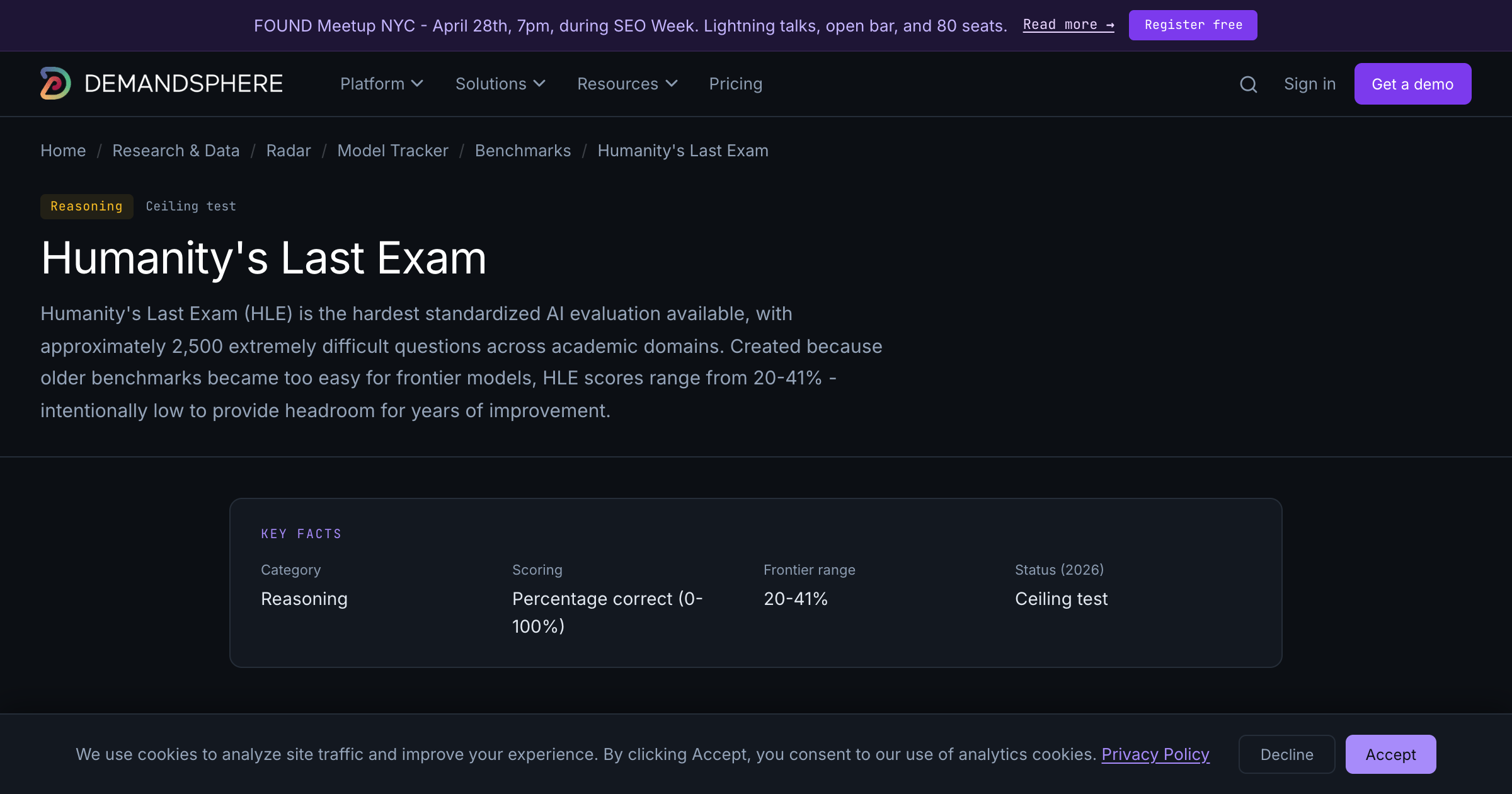Open the Privacy Policy link

click(1155, 754)
